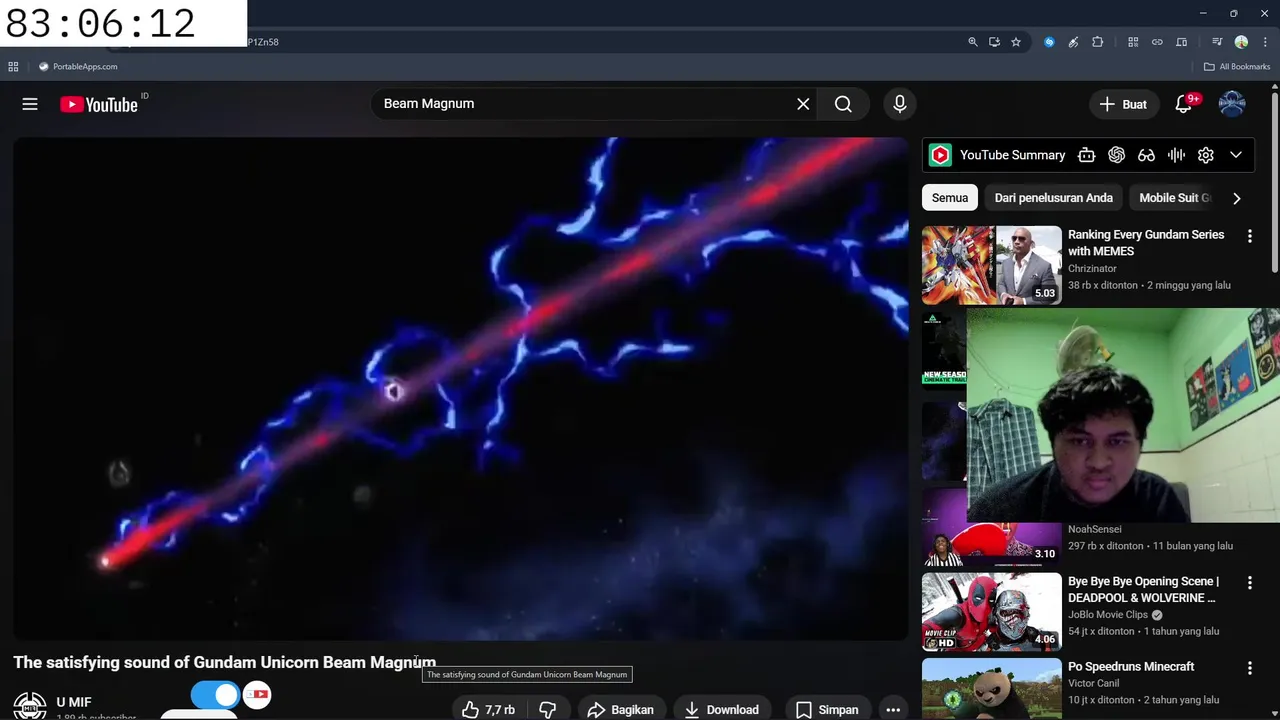Image resolution: width=1280 pixels, height=720 pixels.
Task: Open the YouTube hamburger guide menu
Action: click(30, 104)
